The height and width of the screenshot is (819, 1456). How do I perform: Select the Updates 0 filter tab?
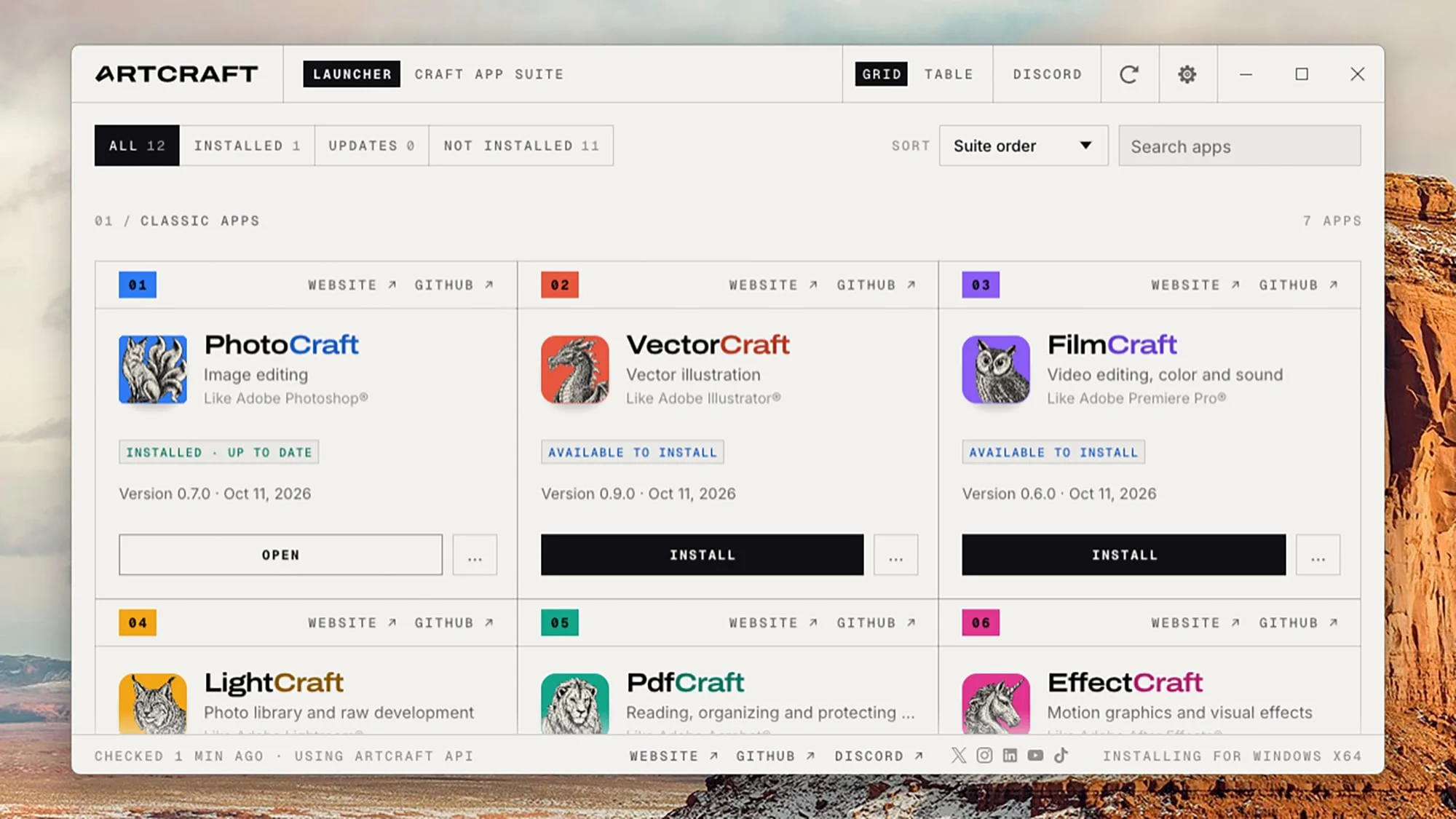tap(371, 146)
